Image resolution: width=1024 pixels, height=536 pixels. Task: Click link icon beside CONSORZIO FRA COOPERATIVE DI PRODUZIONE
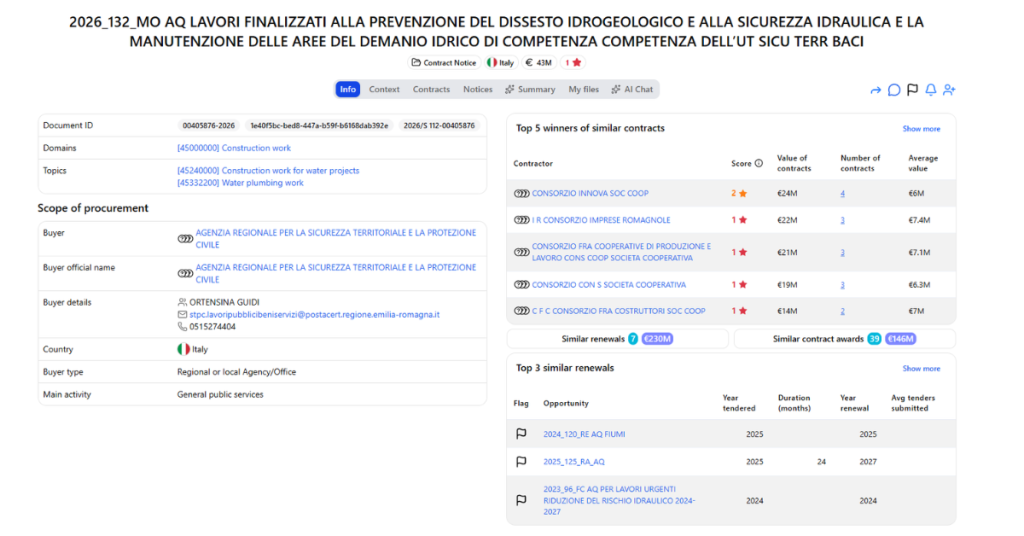coord(521,252)
